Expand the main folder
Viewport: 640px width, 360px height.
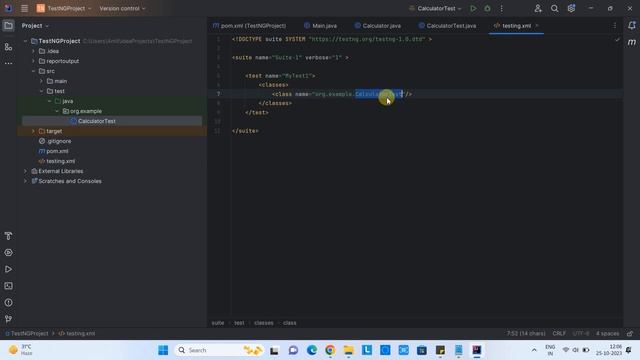(x=41, y=81)
